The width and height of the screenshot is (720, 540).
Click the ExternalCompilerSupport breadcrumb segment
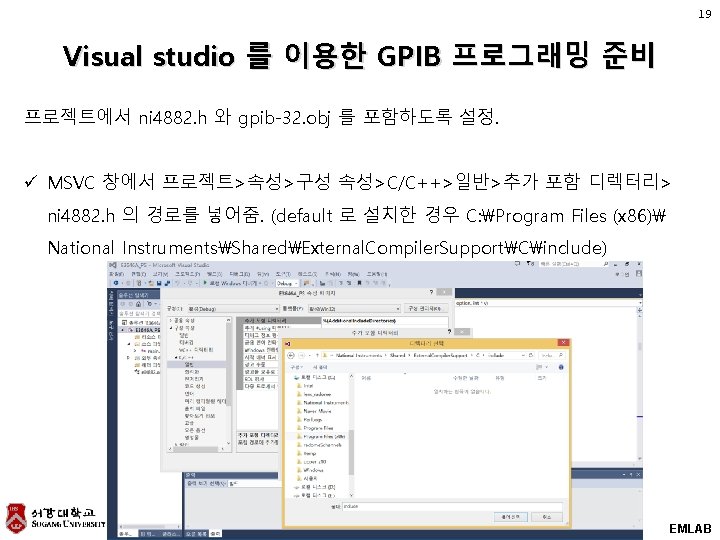pyautogui.click(x=440, y=355)
